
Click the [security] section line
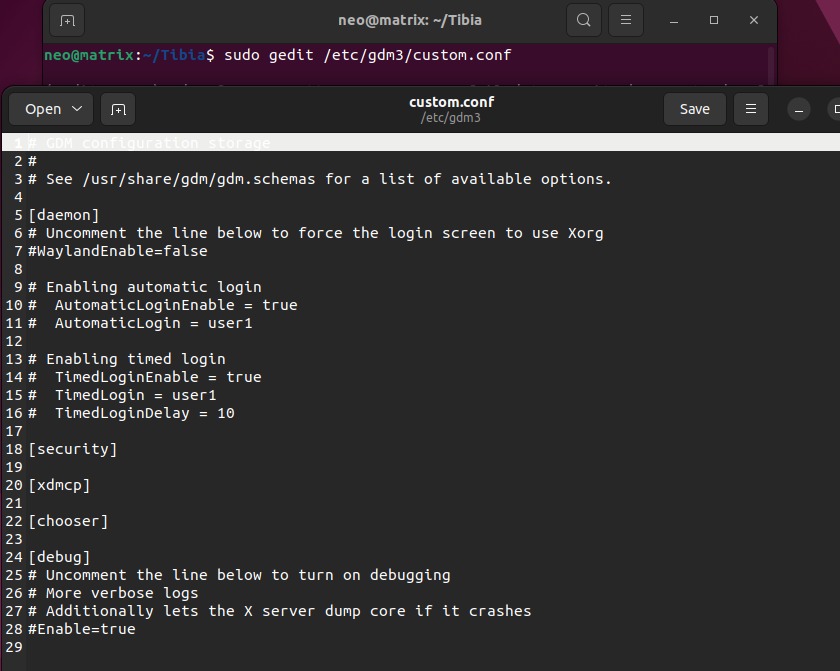point(73,449)
